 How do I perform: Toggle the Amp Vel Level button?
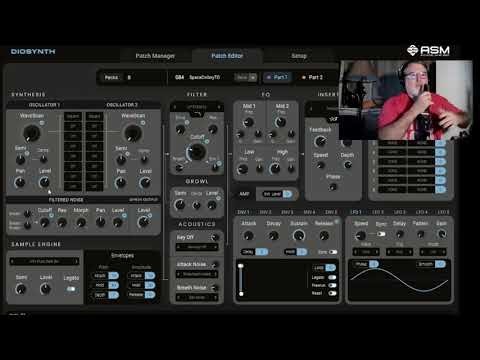coord(276,194)
